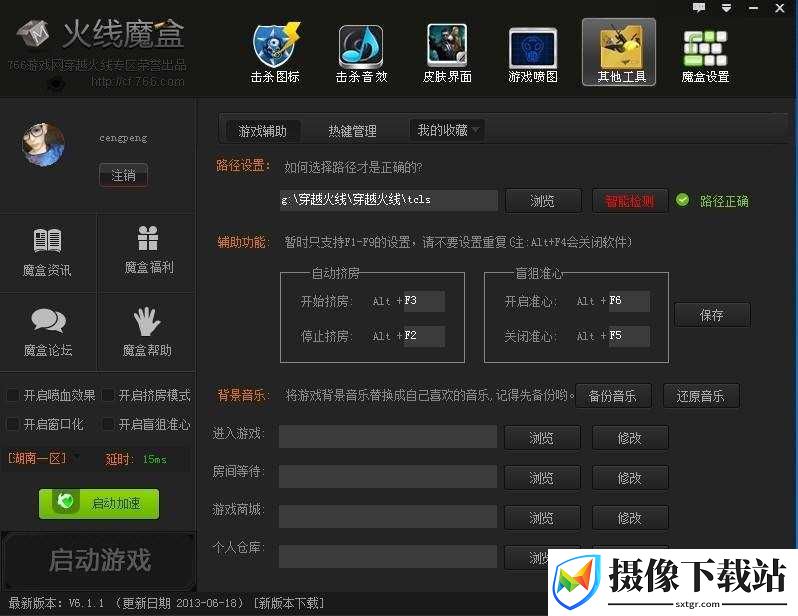
Task: Open the 皮肤界面 skin interface section
Action: 447,53
